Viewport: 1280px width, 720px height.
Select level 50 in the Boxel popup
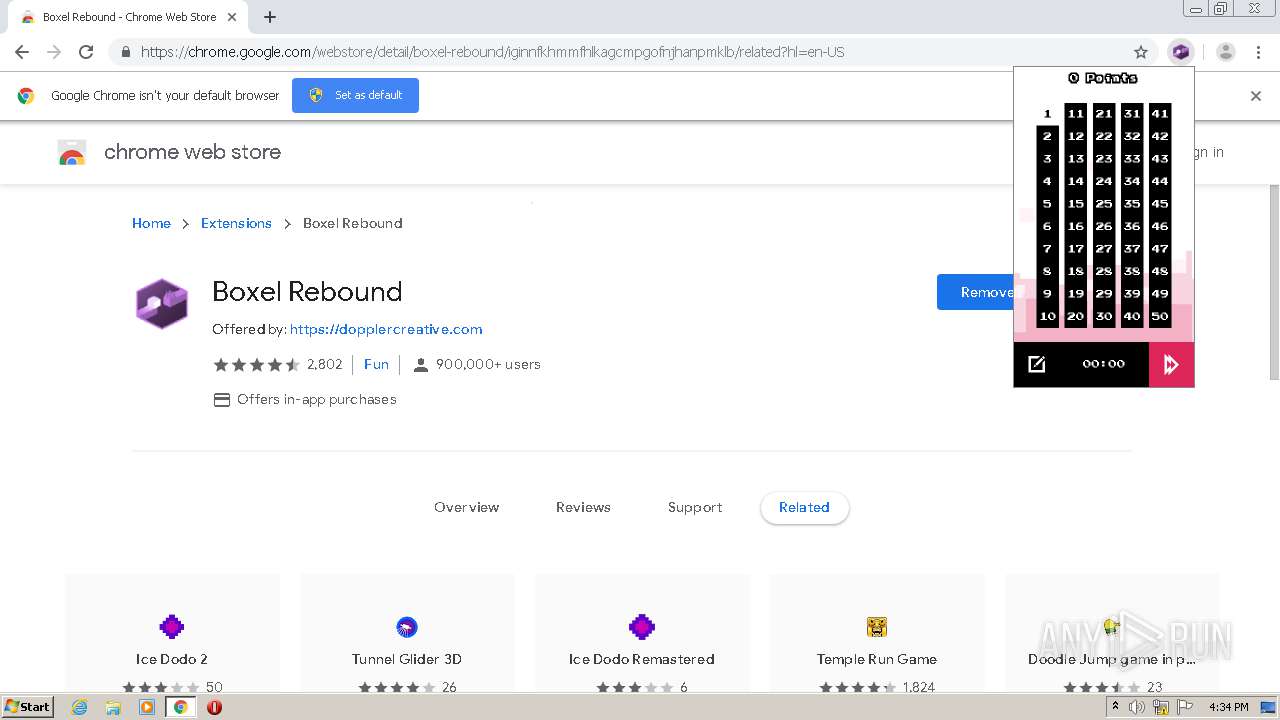(1159, 316)
